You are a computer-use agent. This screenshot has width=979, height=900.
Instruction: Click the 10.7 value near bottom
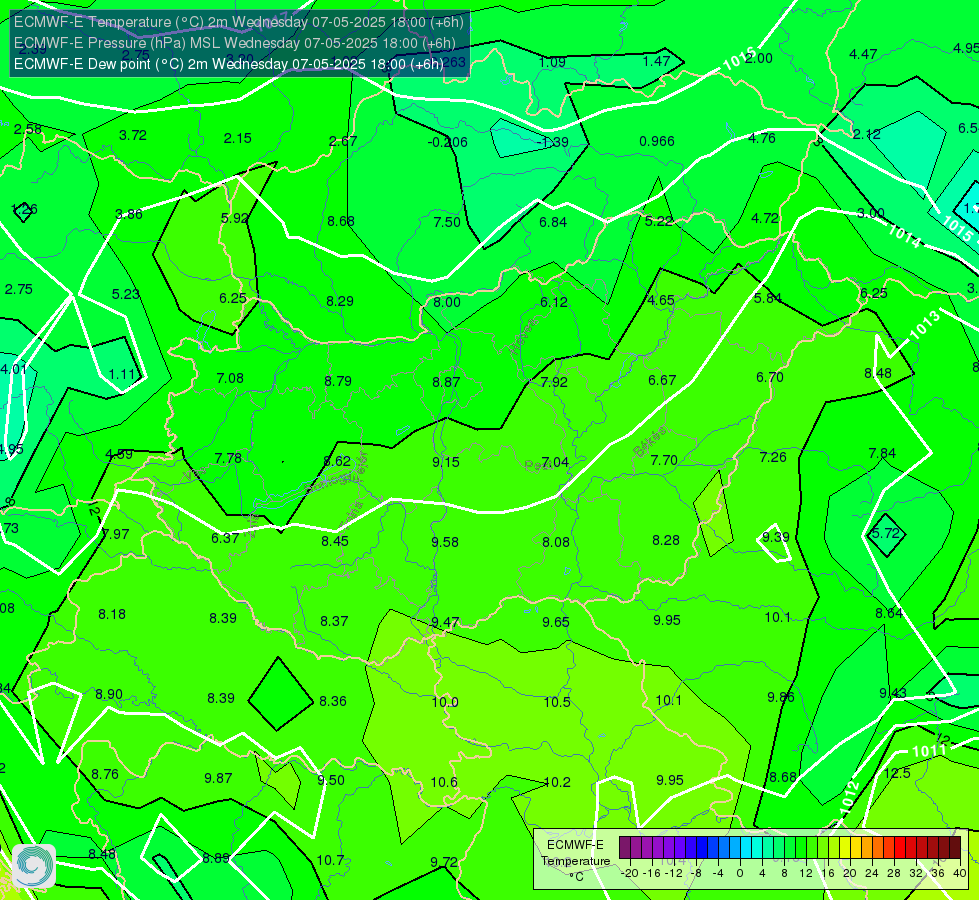coord(330,860)
